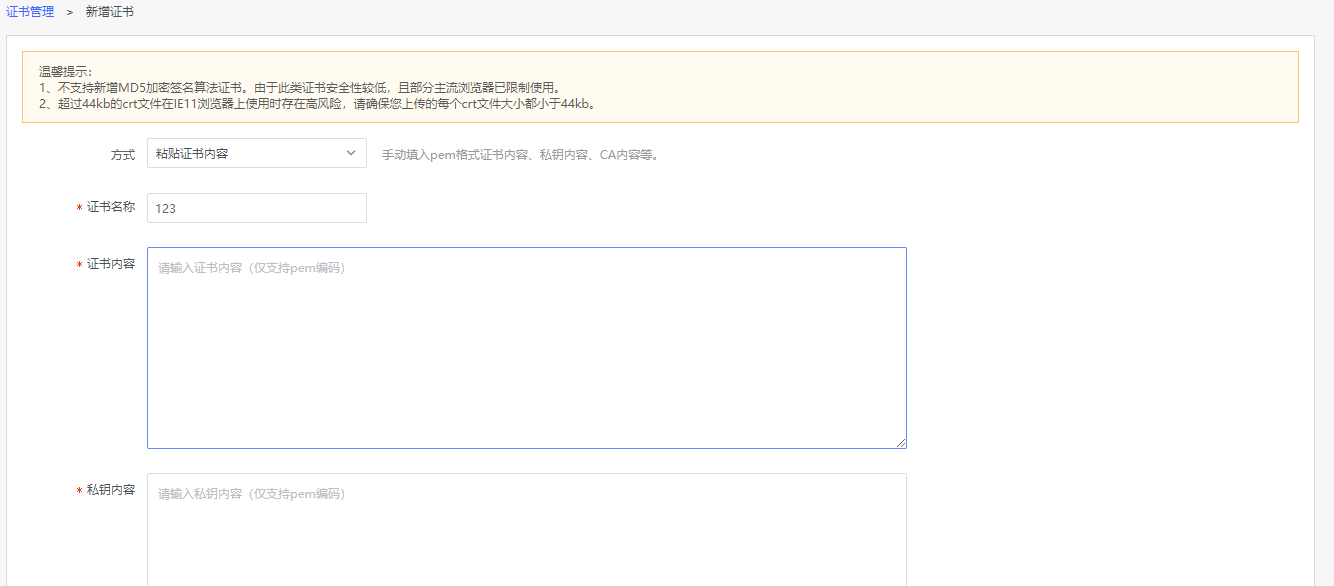Screen dimensions: 1334x586
Task: Focus the 私钥内容 text area
Action: pyautogui.click(x=526, y=530)
